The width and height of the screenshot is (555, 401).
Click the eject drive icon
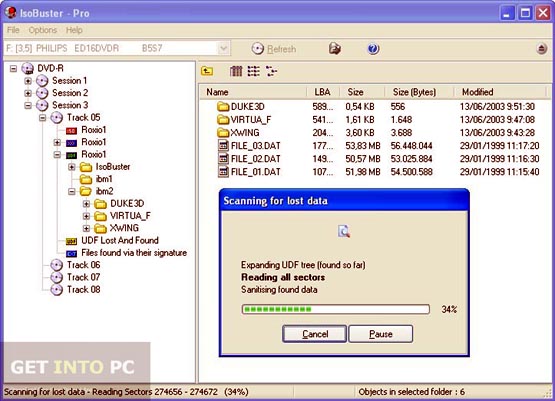click(x=541, y=49)
